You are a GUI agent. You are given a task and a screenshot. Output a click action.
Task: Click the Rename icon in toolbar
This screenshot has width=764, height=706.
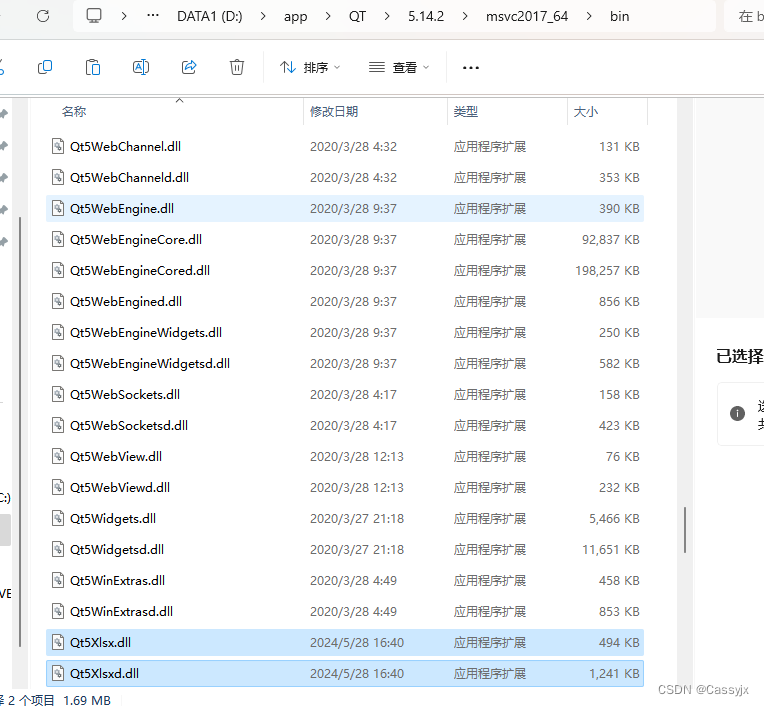pyautogui.click(x=141, y=67)
